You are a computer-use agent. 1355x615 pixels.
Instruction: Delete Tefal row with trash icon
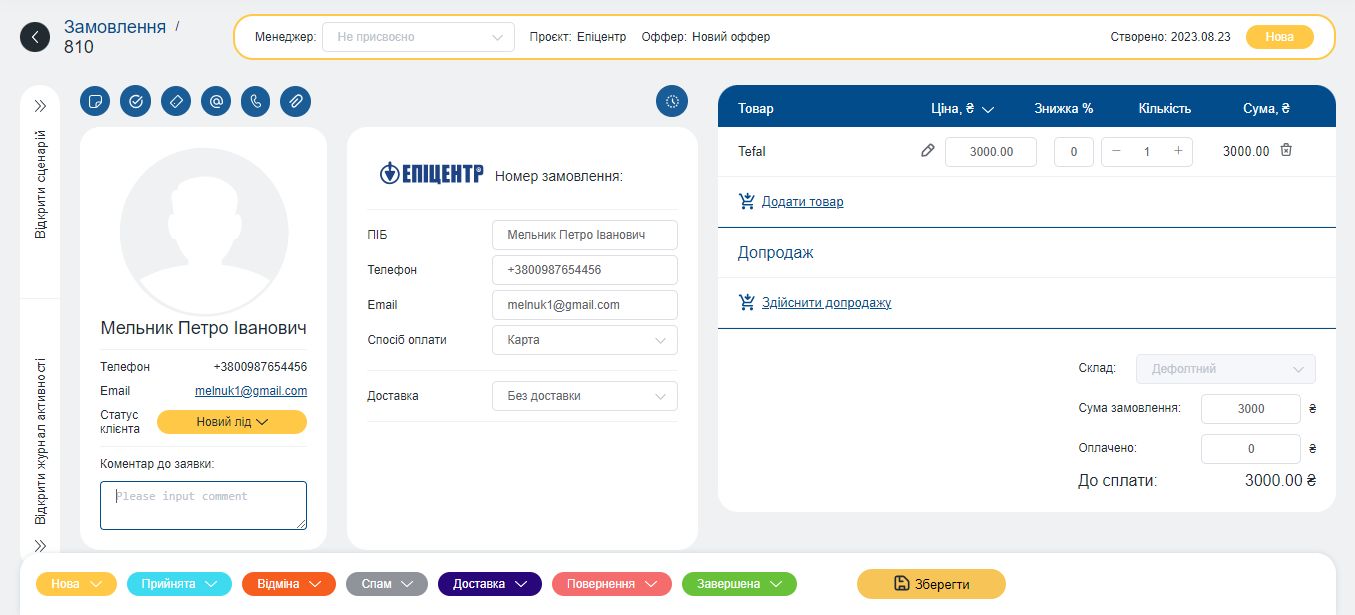[x=1287, y=150]
